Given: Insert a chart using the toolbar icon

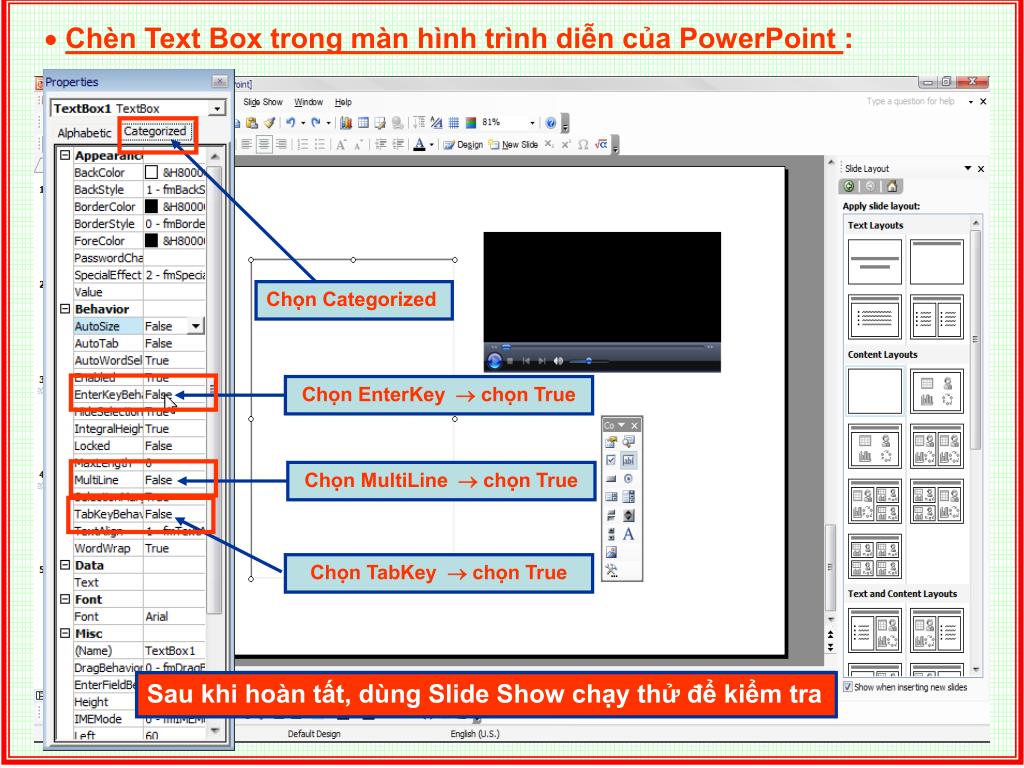Looking at the screenshot, I should point(346,123).
